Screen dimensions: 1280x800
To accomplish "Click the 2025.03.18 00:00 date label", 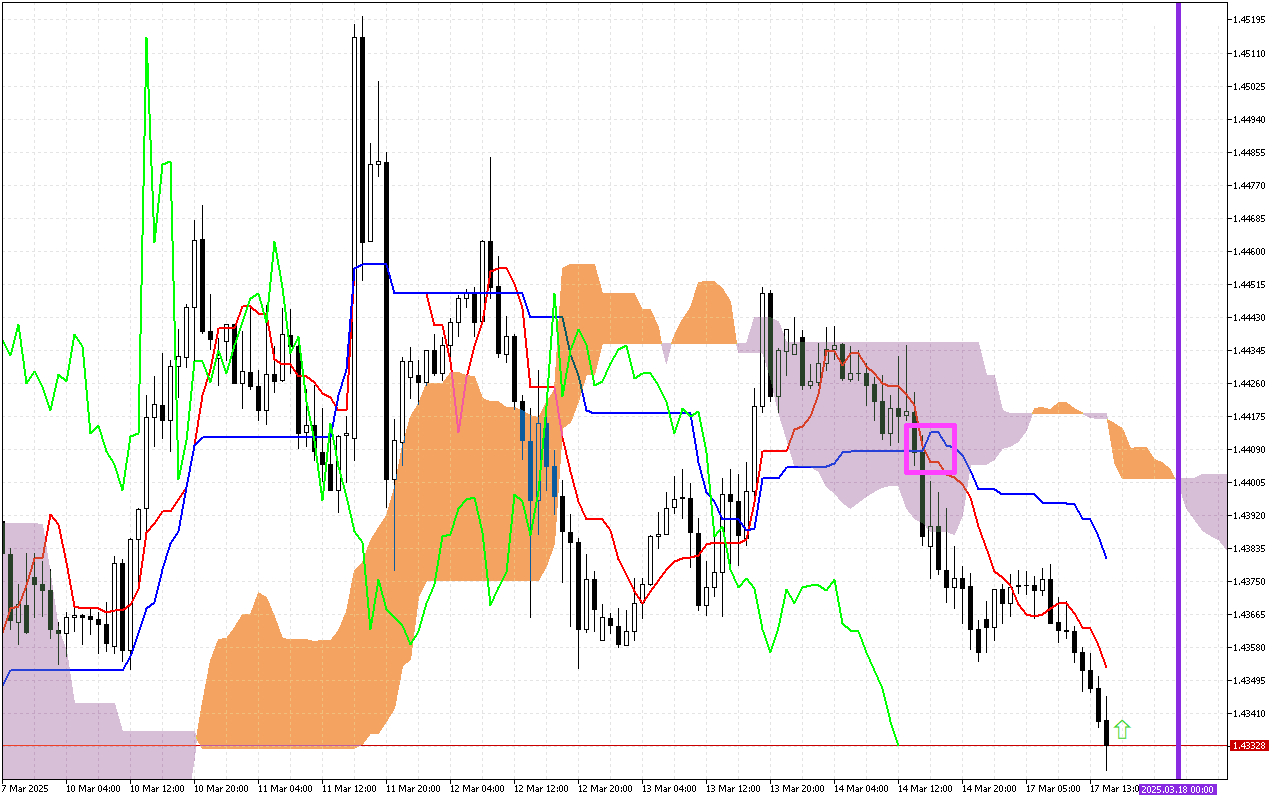I will click(x=1178, y=789).
